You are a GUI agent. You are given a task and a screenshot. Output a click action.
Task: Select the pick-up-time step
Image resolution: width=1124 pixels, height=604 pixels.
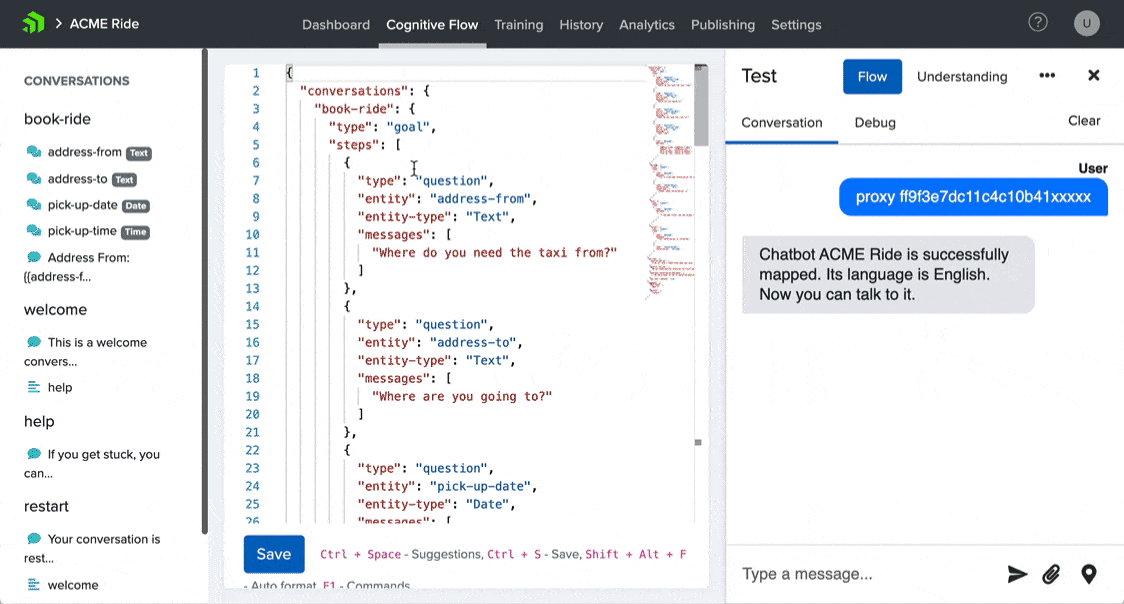coord(82,231)
